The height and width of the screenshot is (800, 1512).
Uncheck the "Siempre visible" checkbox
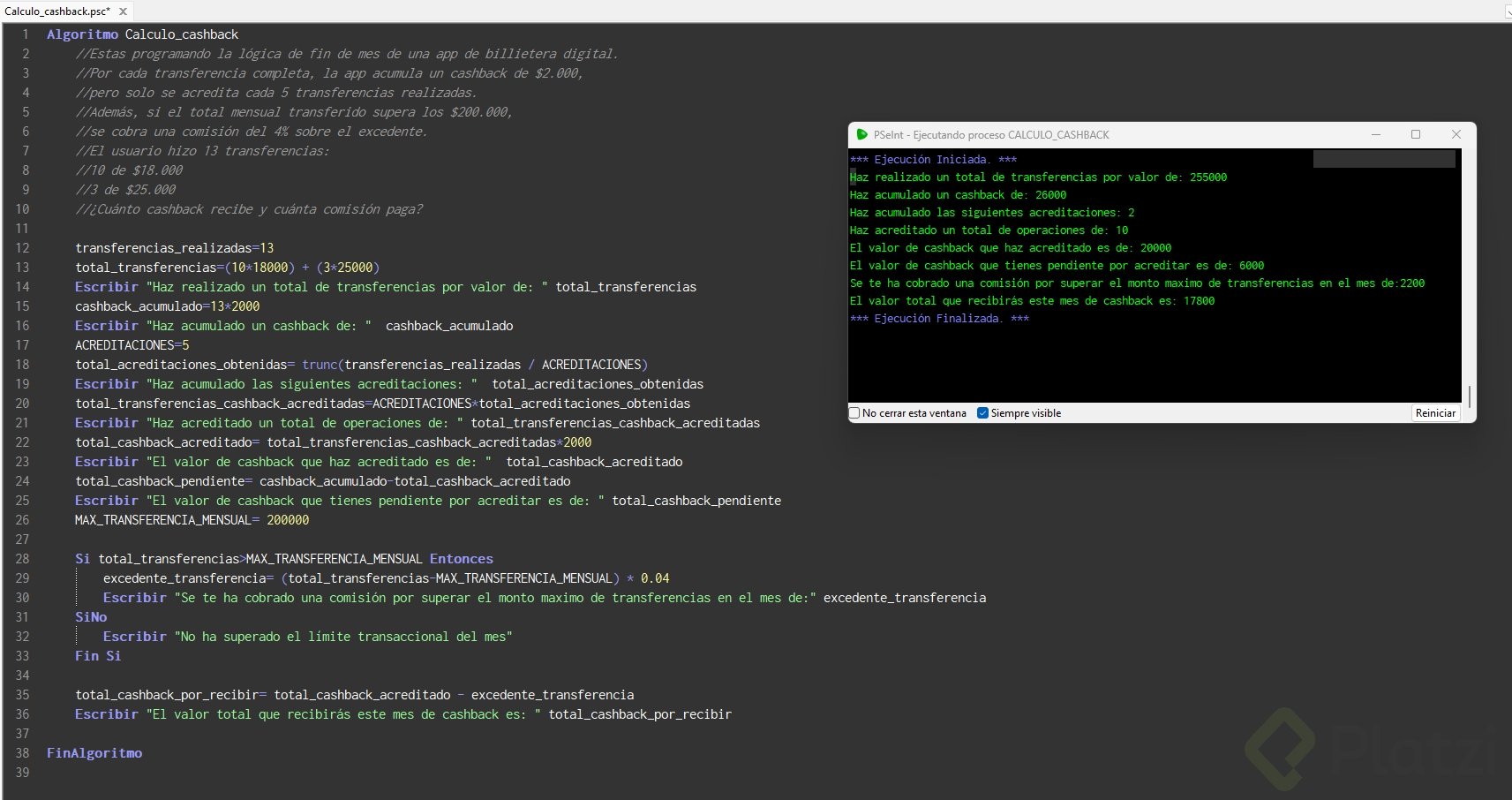[982, 413]
